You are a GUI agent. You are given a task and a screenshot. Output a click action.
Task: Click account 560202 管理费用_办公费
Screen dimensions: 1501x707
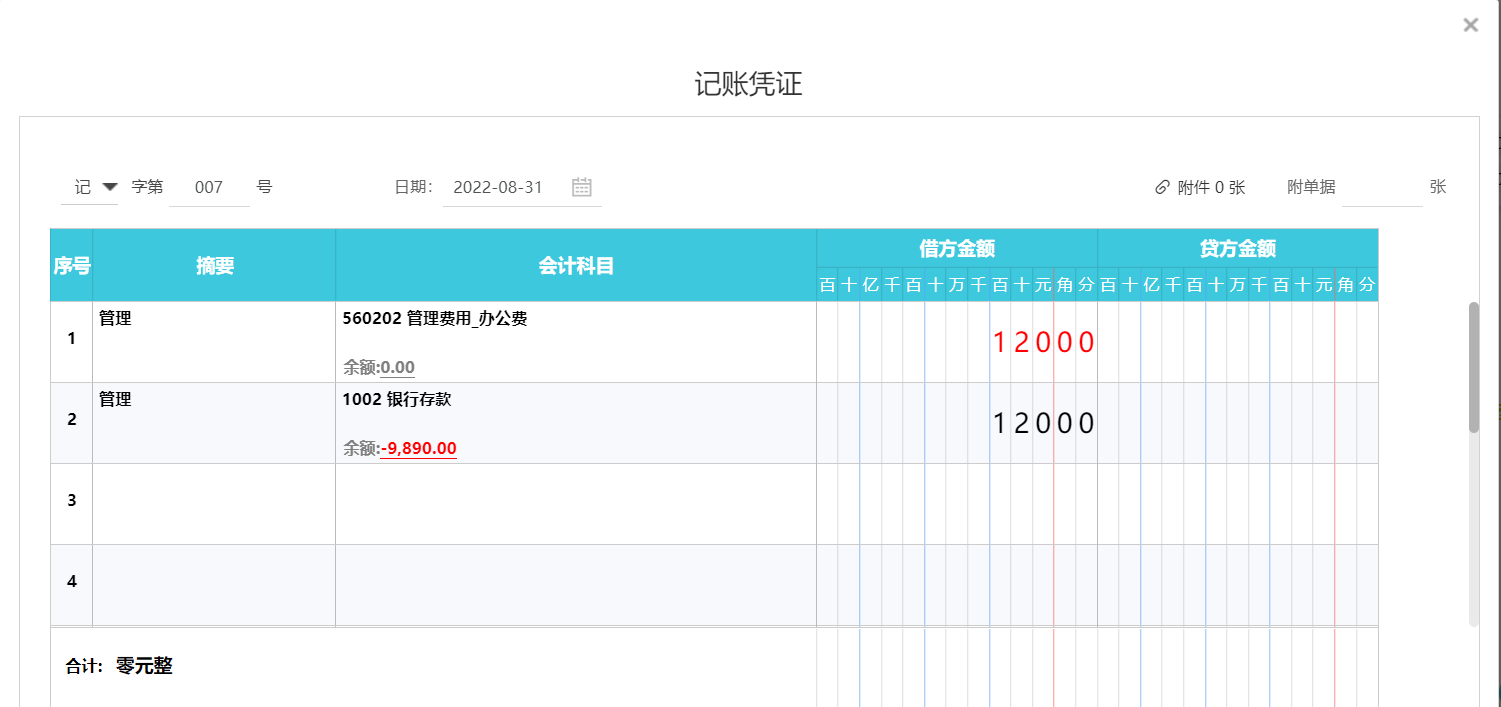pyautogui.click(x=435, y=318)
